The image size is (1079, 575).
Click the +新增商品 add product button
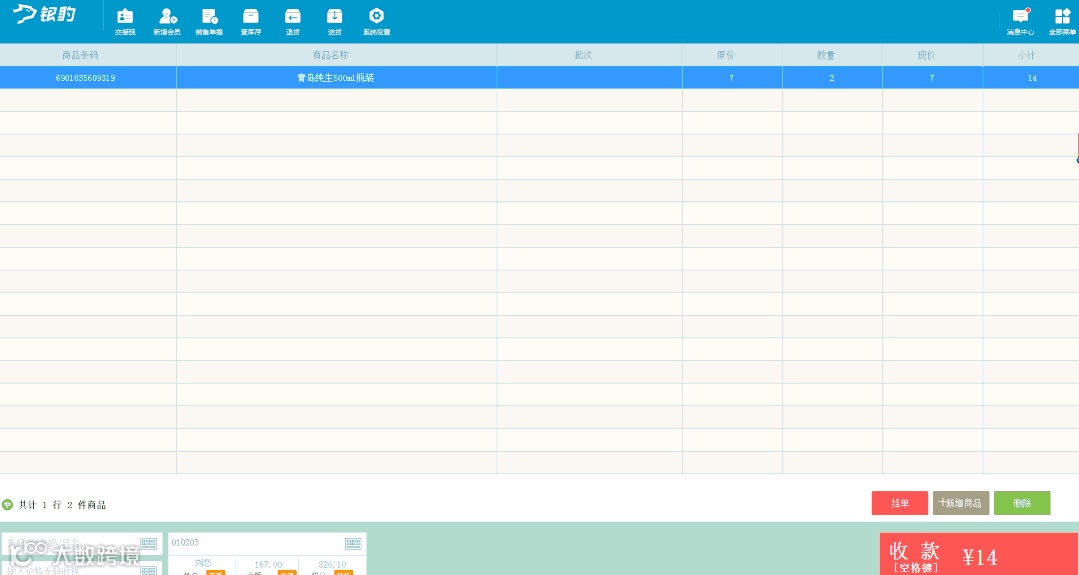(961, 503)
